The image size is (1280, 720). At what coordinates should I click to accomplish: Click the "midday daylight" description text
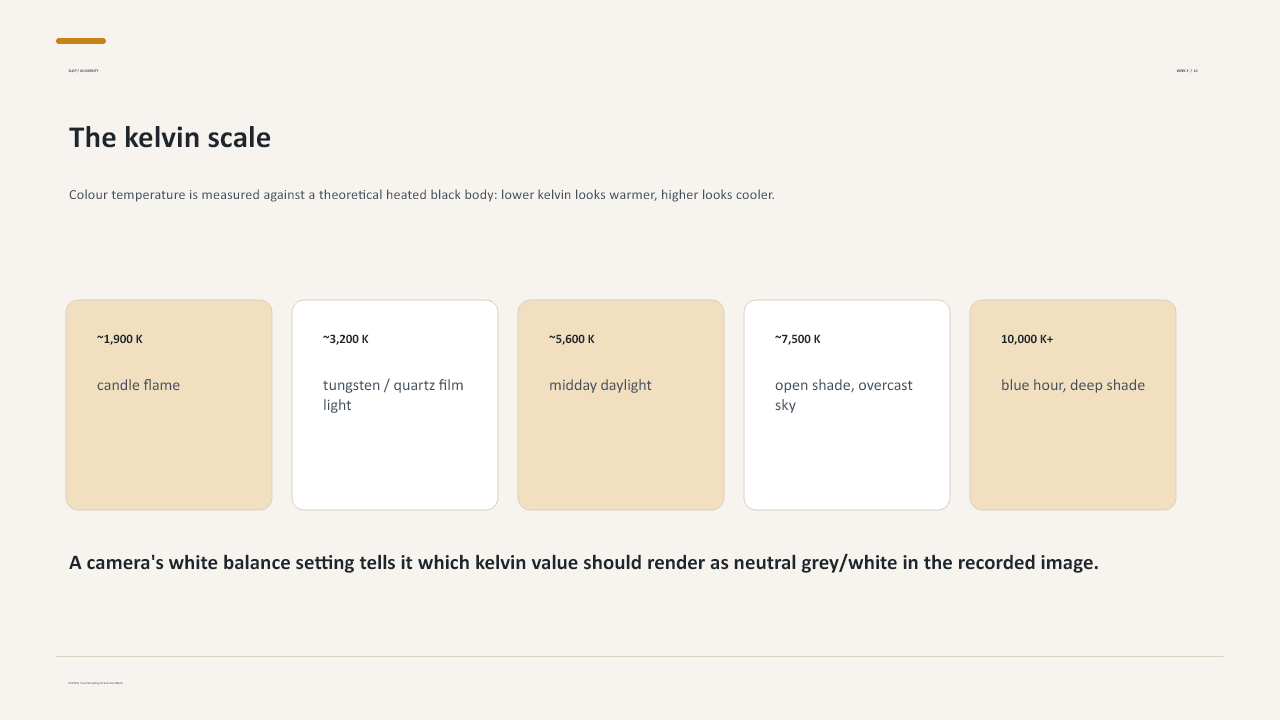(x=600, y=385)
